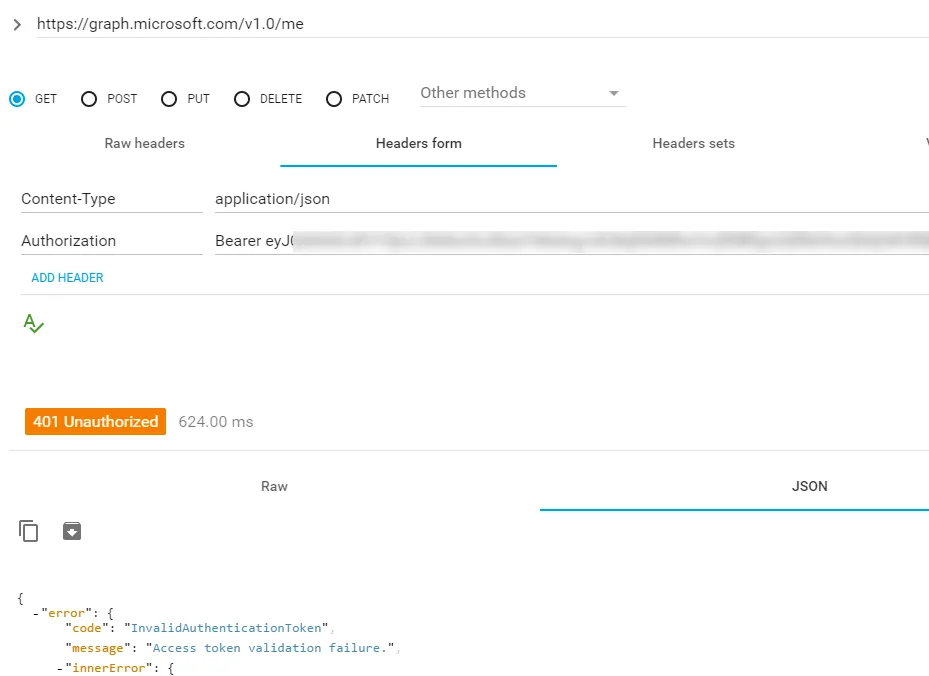This screenshot has height=676, width=929.
Task: Click the "Access token validation failure." message
Action: pyautogui.click(x=270, y=648)
